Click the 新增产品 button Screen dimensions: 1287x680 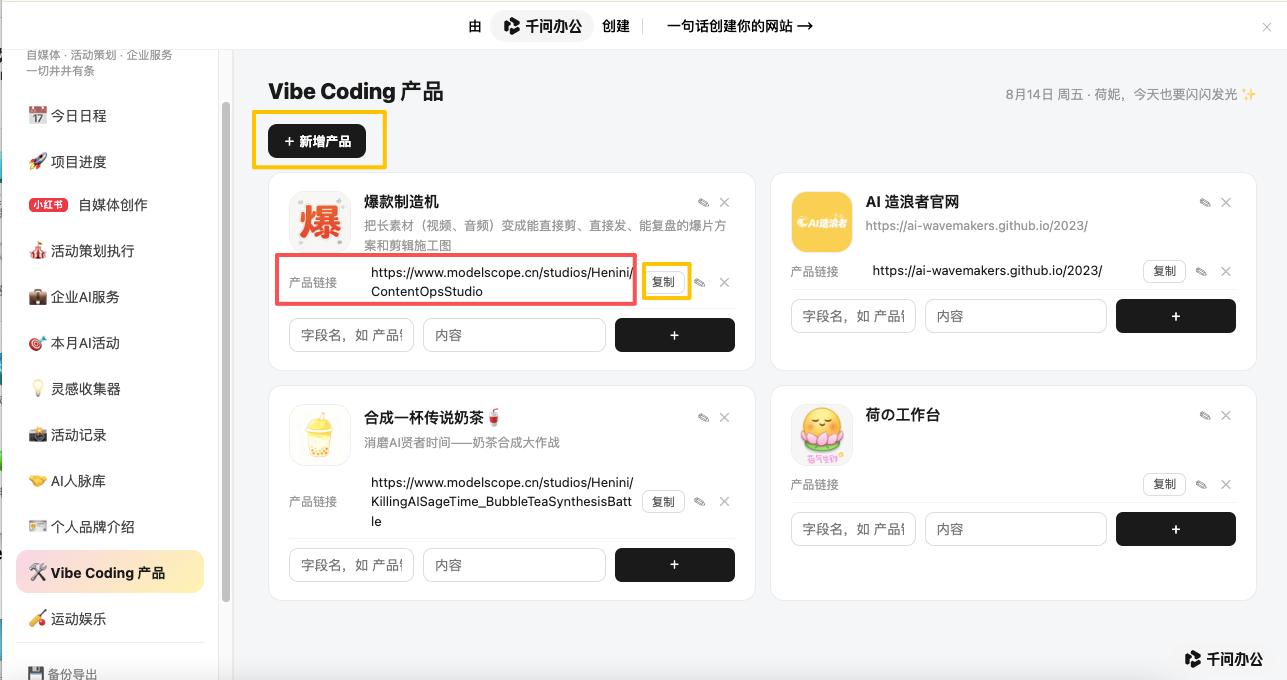click(317, 142)
